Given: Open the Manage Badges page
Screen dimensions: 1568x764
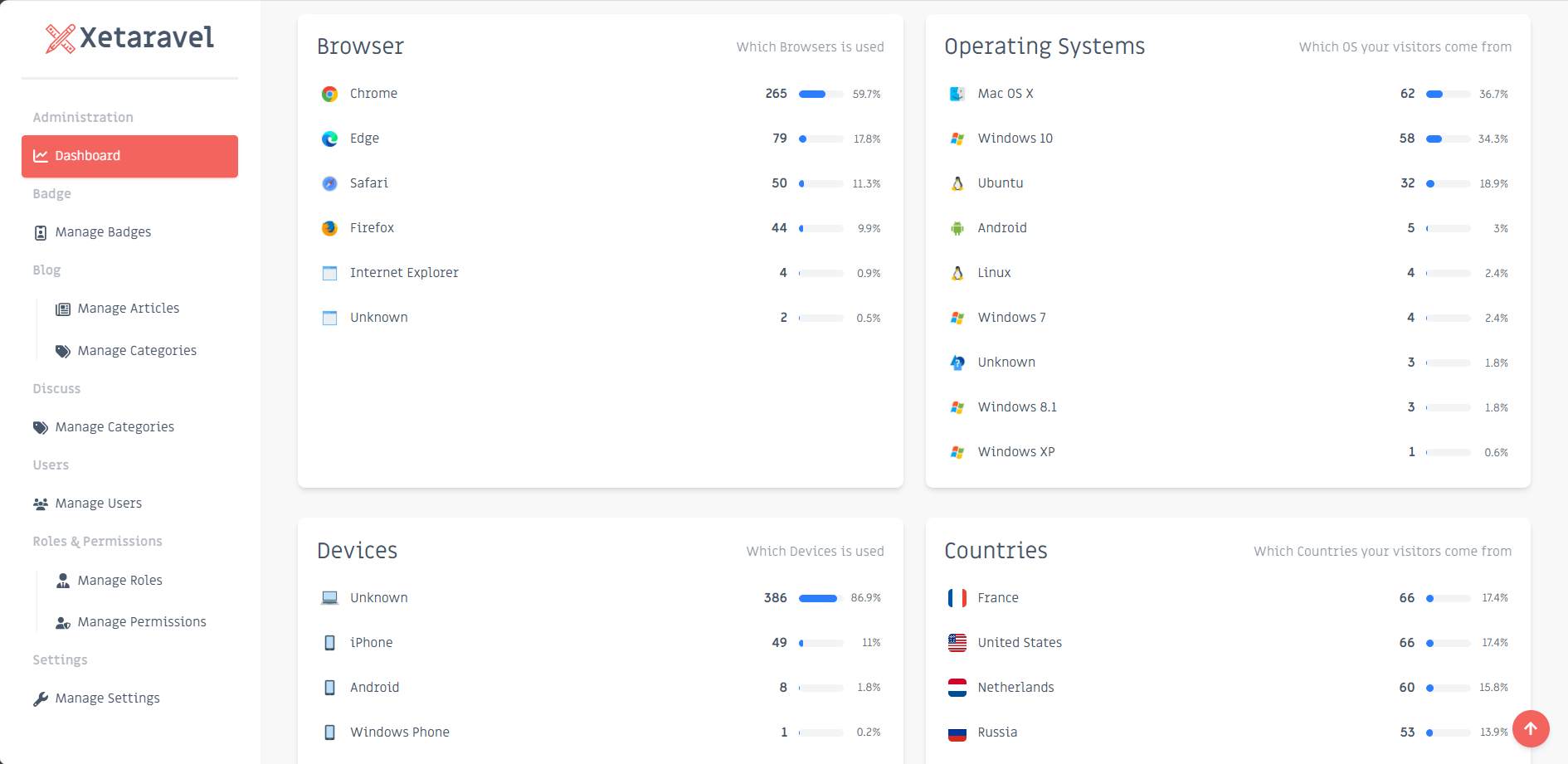Looking at the screenshot, I should [102, 231].
